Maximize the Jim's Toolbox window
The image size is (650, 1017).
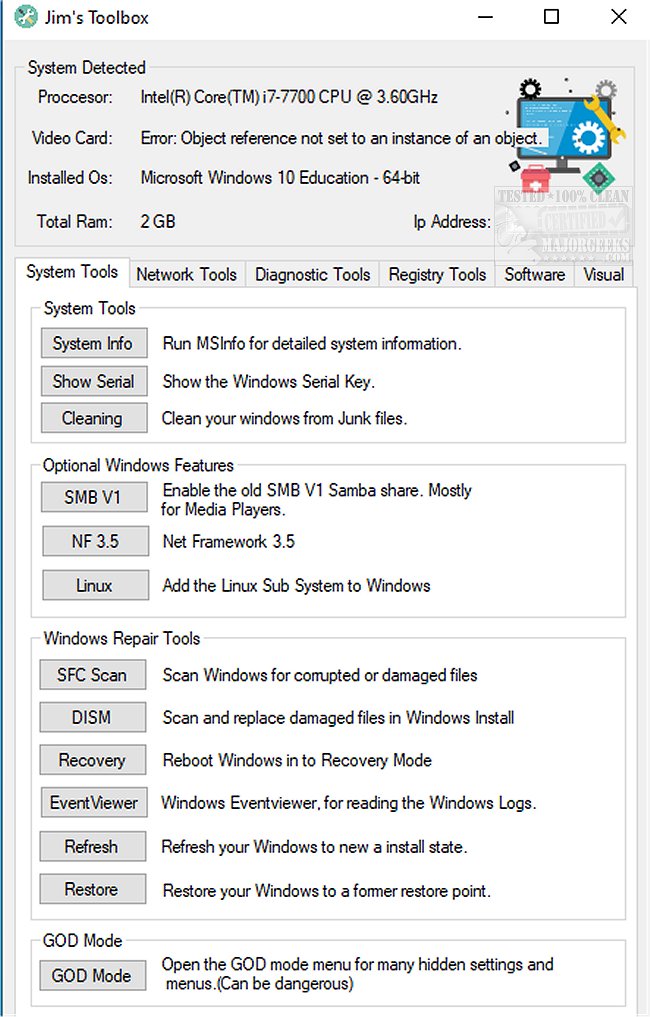tap(551, 17)
